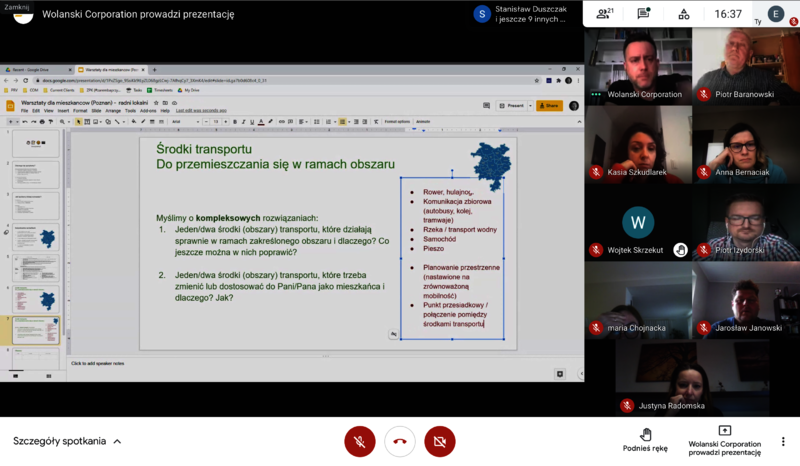Open Last edit was seconds ago link
800x466 pixels.
click(x=201, y=110)
